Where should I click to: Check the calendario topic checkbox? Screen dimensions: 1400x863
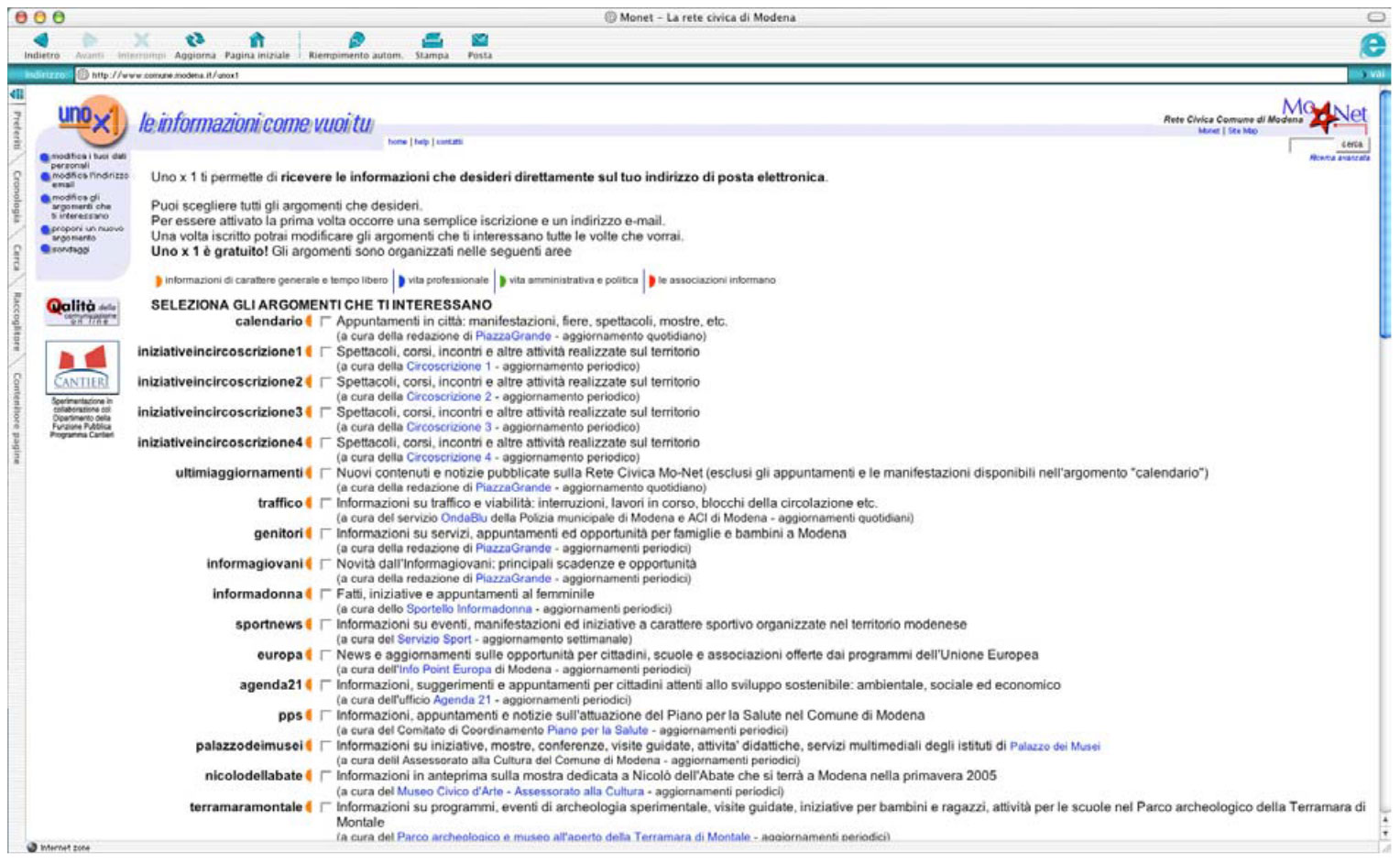point(325,322)
